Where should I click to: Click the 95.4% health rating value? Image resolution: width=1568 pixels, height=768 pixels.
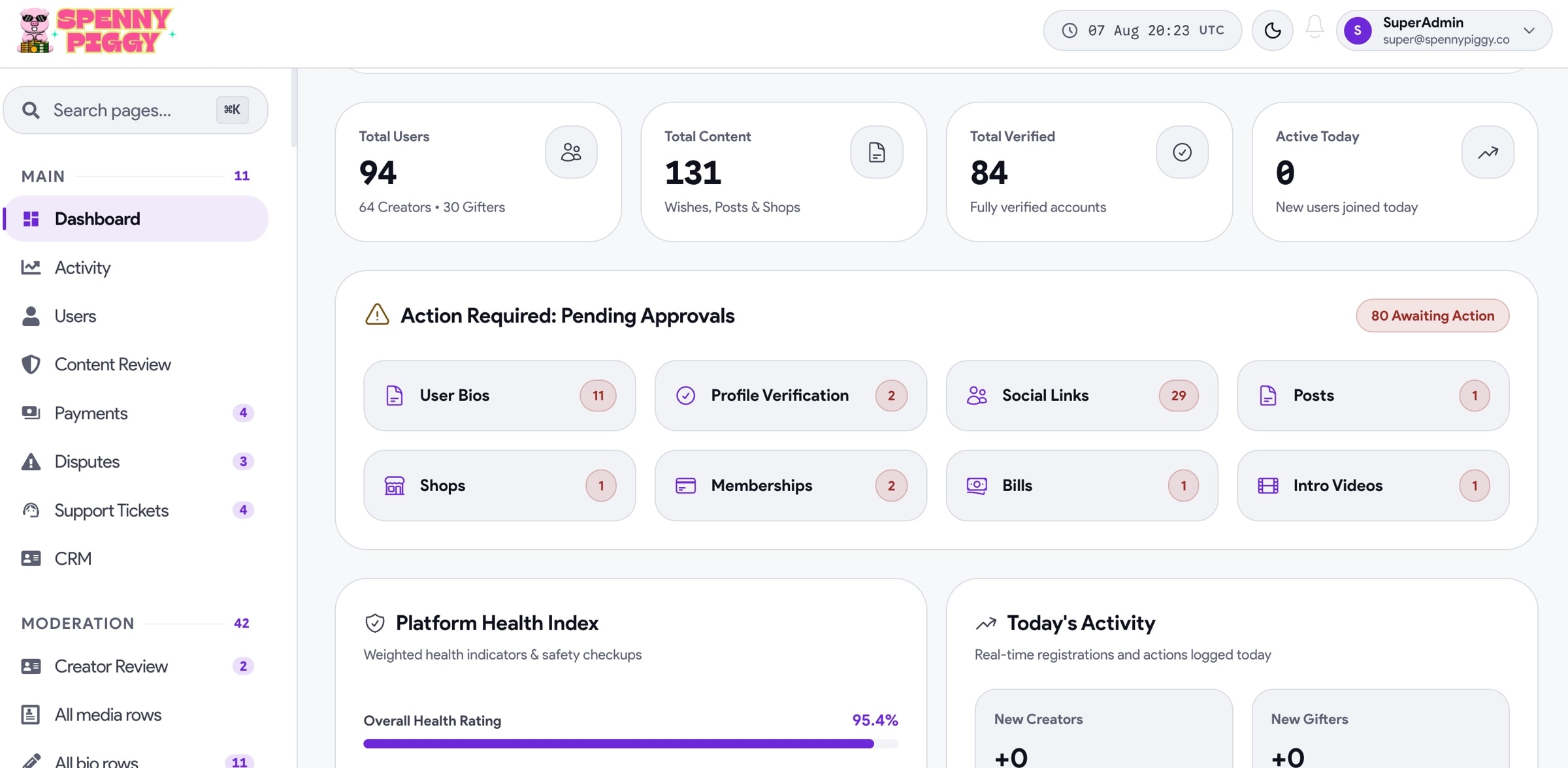point(875,720)
